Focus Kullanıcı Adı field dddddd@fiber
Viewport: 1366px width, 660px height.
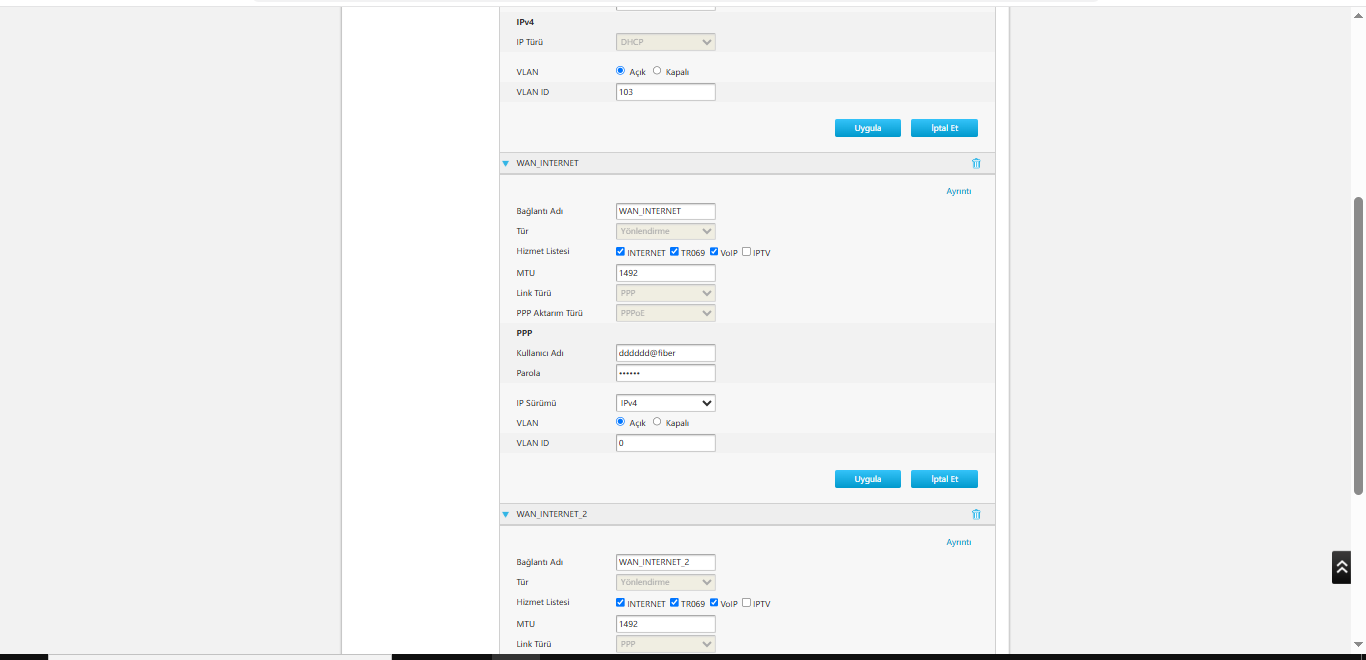(666, 353)
